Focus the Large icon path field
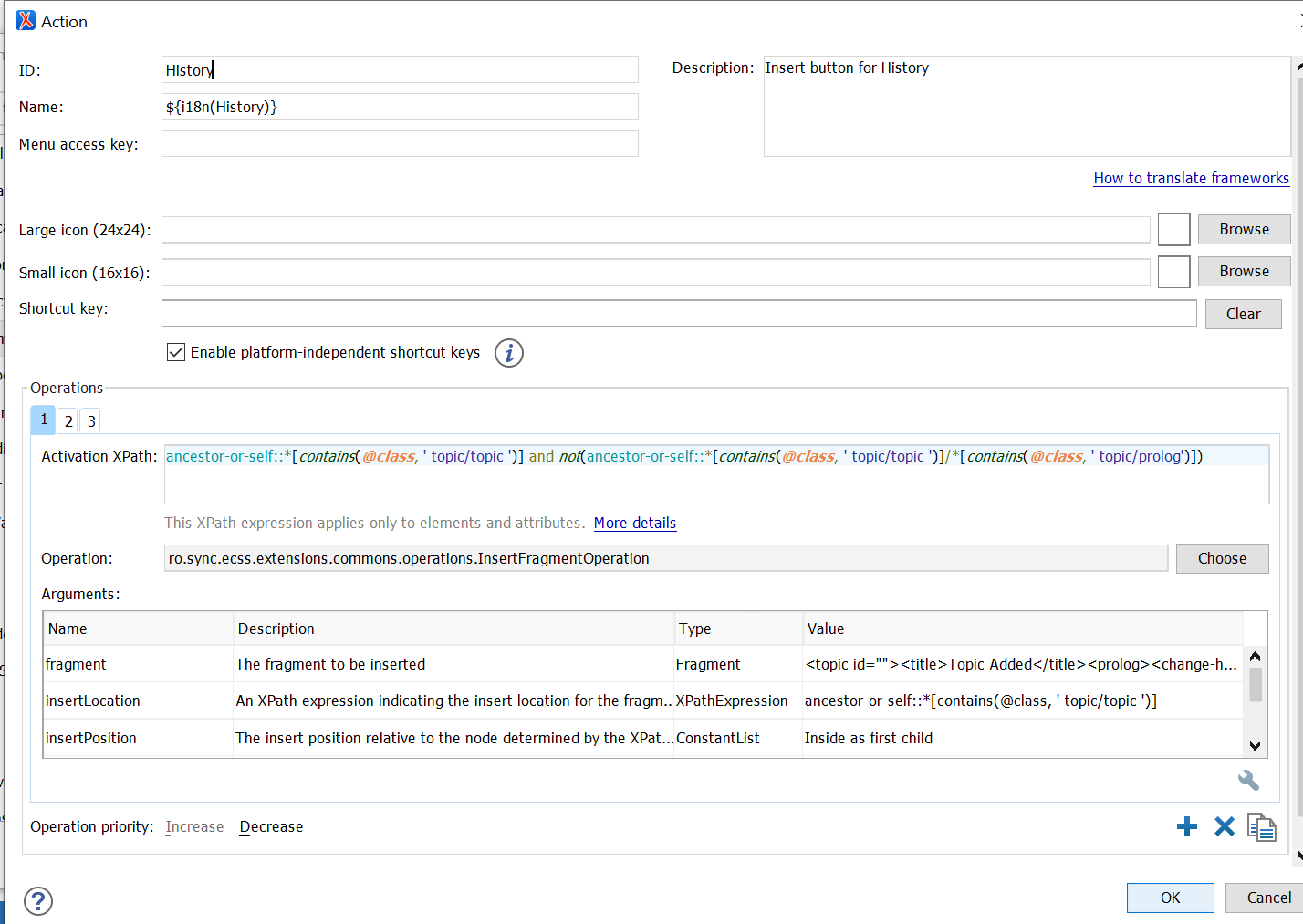The image size is (1303, 924). (655, 230)
